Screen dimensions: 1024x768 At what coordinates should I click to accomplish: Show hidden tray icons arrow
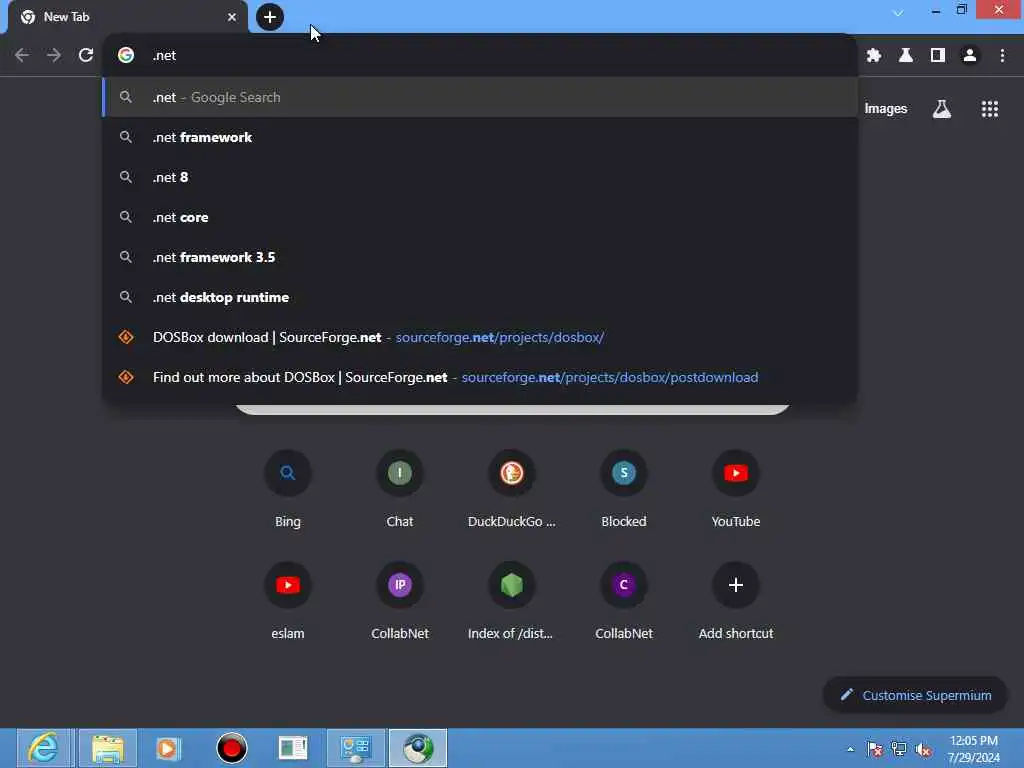pos(850,749)
